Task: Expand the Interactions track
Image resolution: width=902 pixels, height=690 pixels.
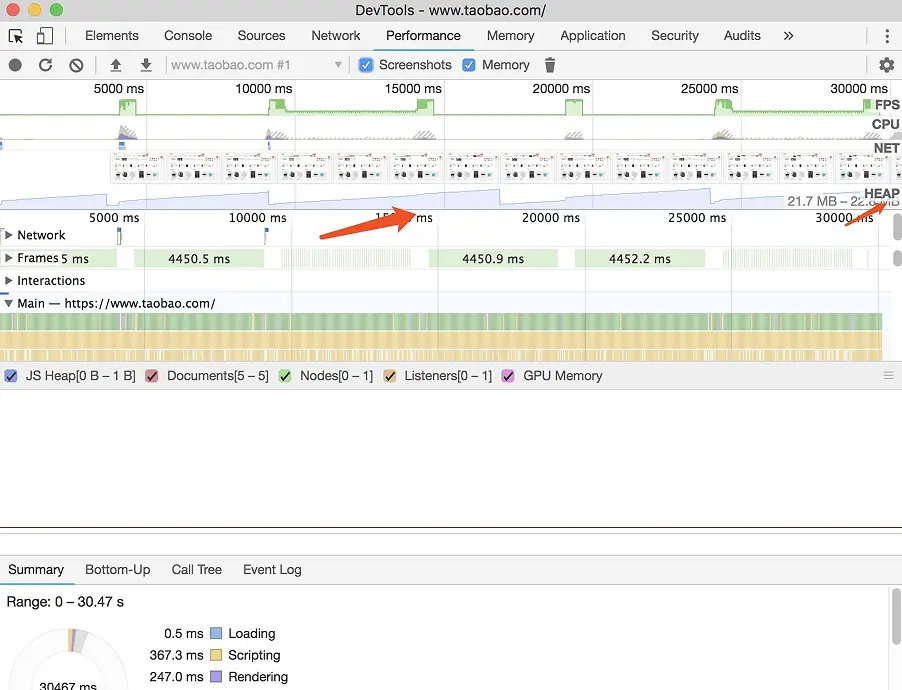Action: coord(9,281)
